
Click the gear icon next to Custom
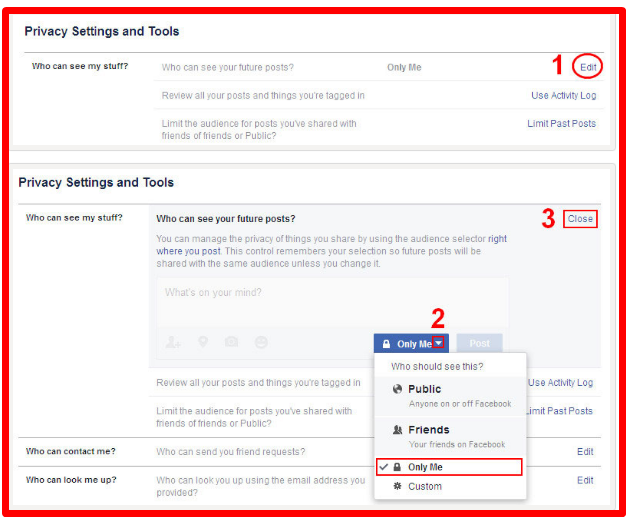(x=397, y=486)
